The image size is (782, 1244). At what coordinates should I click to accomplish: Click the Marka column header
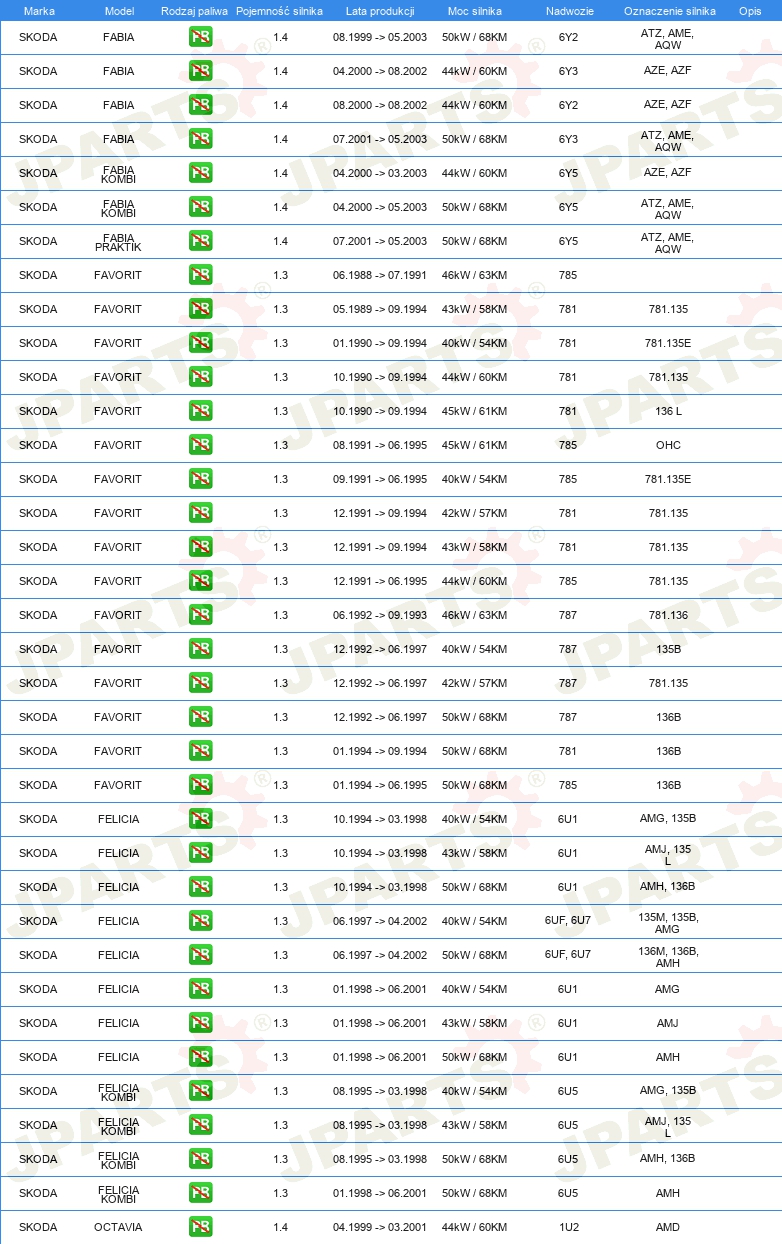(39, 11)
